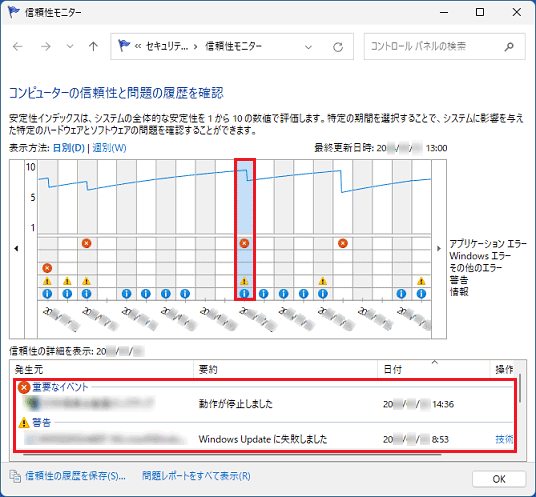
Task: Select the rightmost information icon in the chart
Action: (x=421, y=294)
